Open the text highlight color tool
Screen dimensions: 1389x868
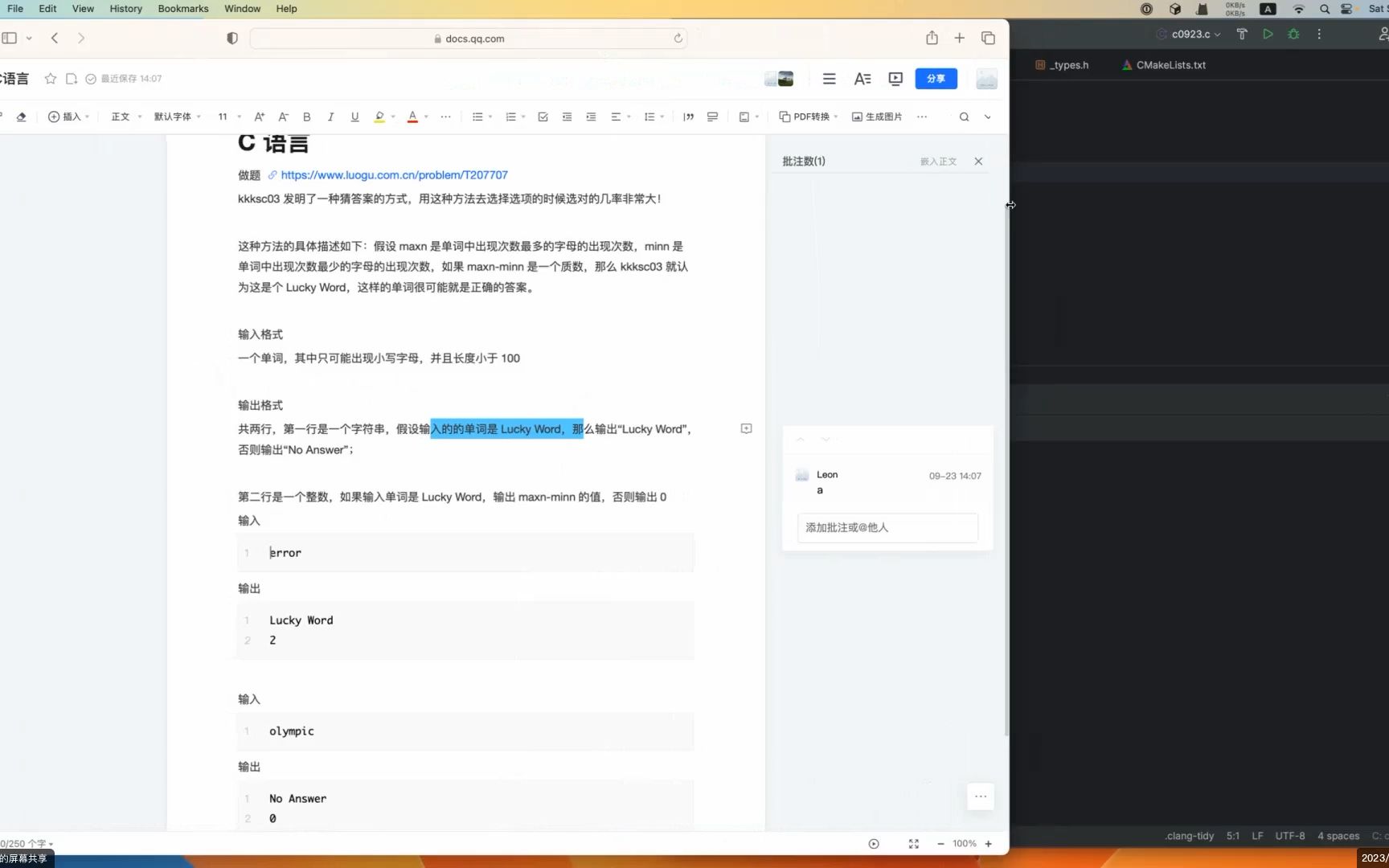coord(379,117)
